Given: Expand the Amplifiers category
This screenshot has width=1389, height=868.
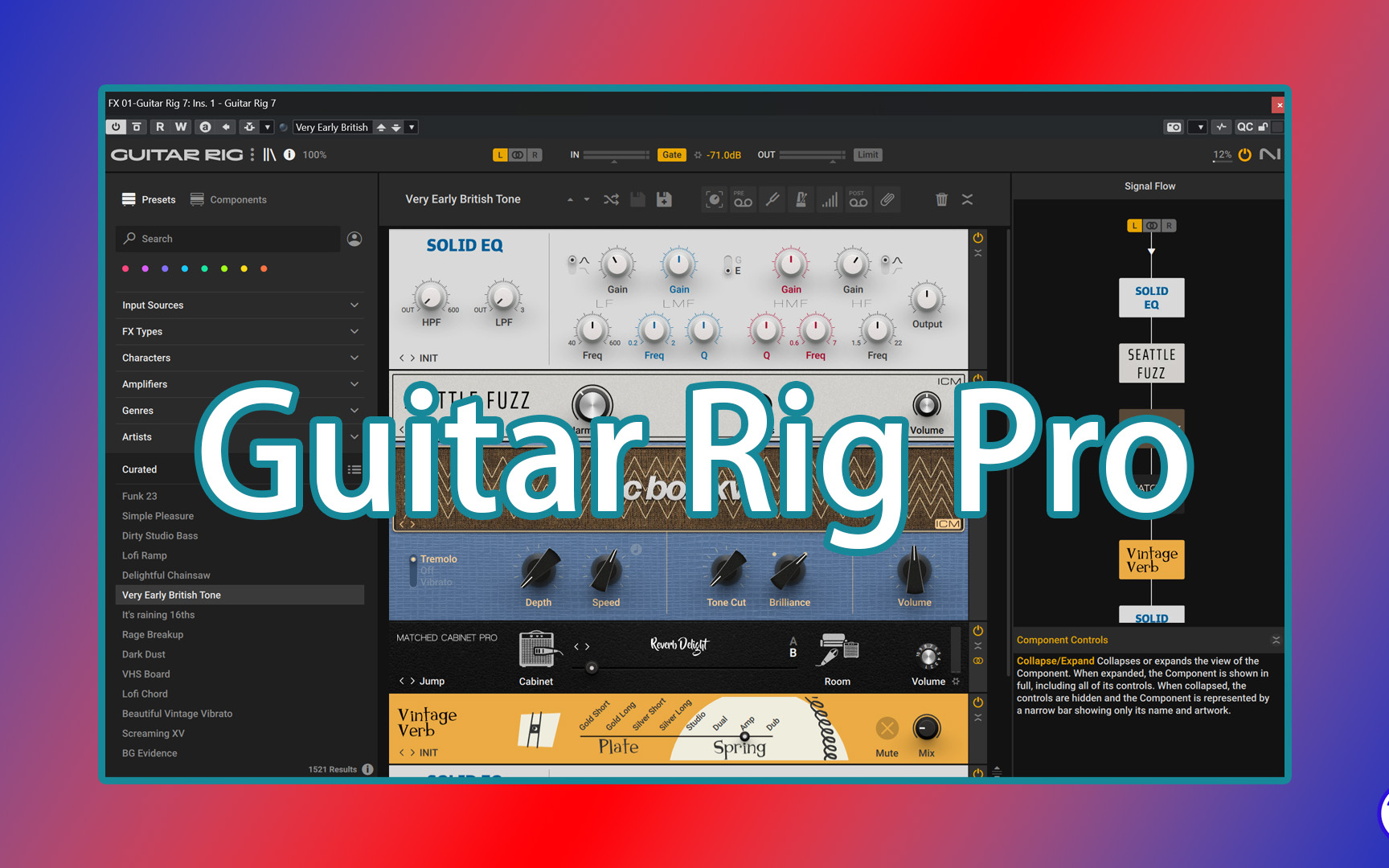Looking at the screenshot, I should tap(240, 384).
